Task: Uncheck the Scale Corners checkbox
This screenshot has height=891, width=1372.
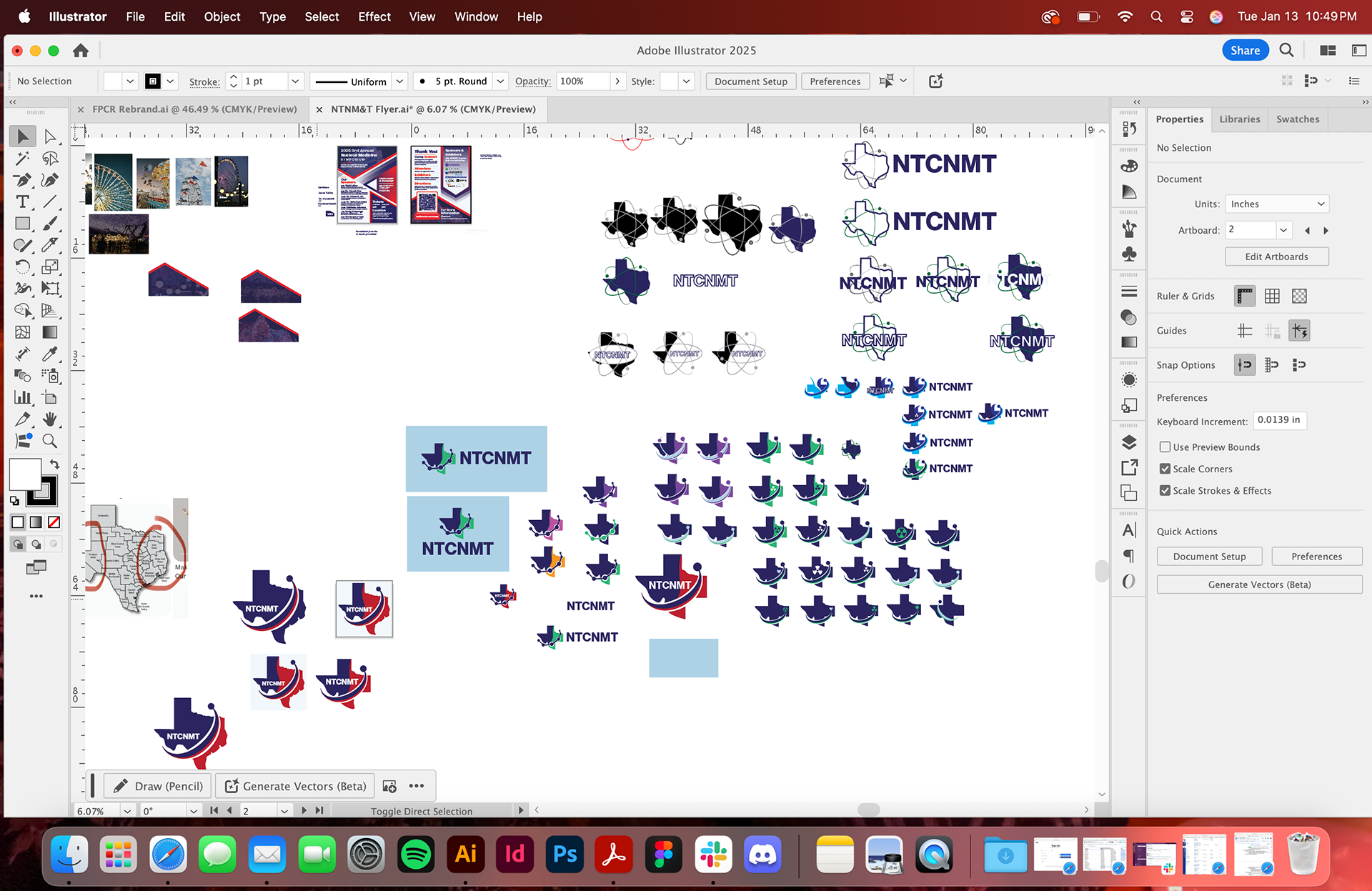Action: pyautogui.click(x=1165, y=469)
